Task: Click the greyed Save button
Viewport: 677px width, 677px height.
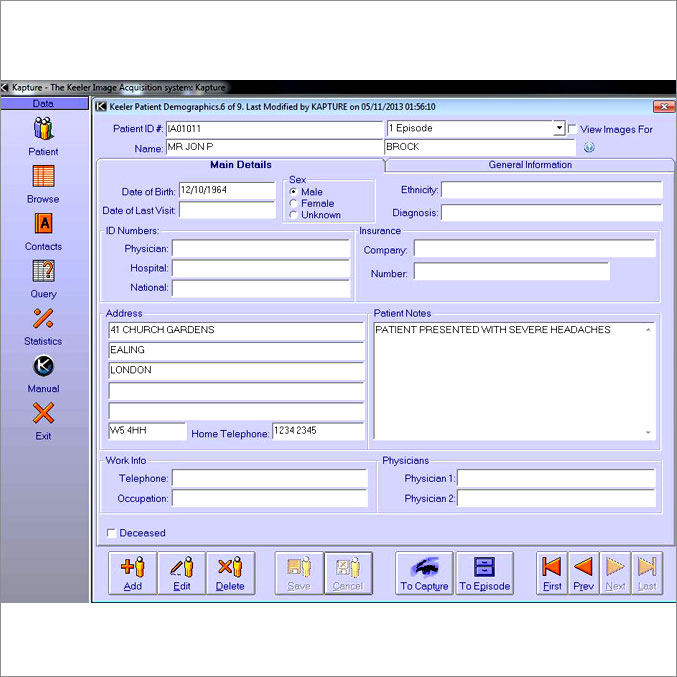Action: click(x=299, y=573)
